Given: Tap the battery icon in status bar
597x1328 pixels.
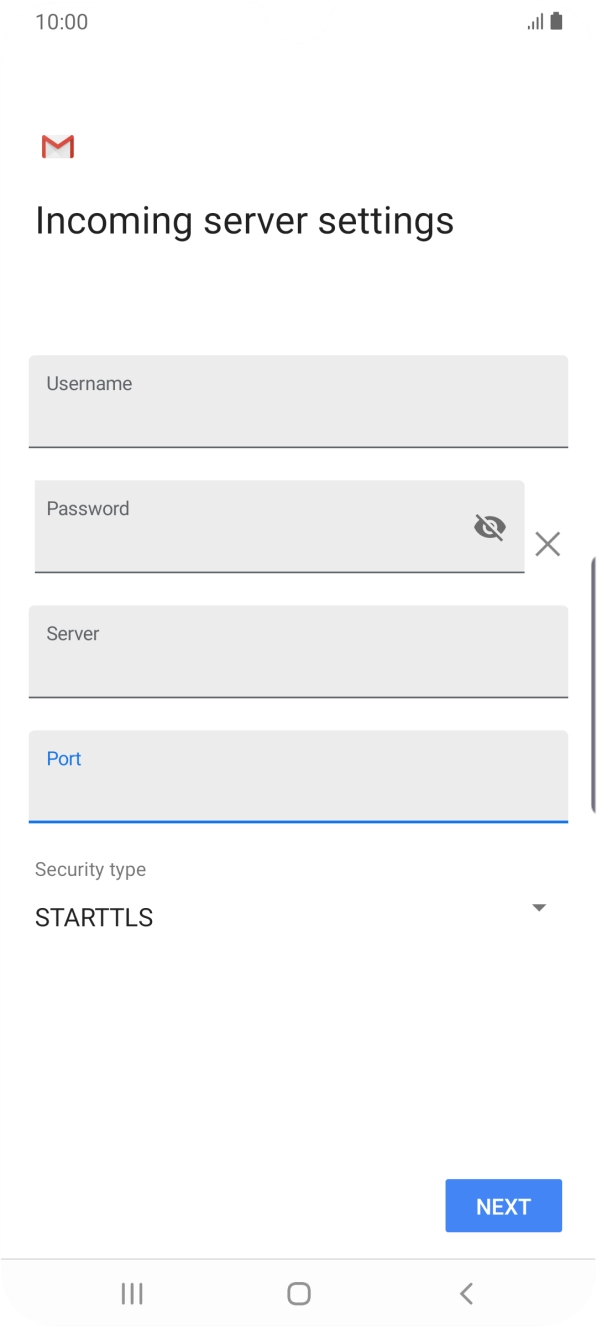Looking at the screenshot, I should (556, 21).
